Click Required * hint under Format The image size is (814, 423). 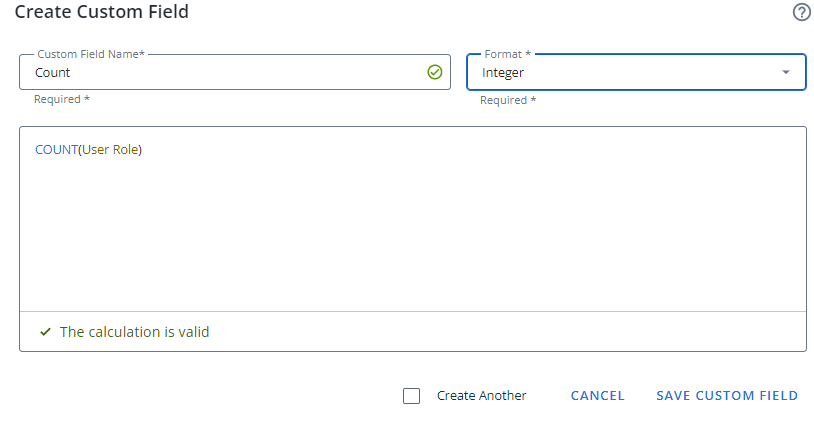(508, 100)
